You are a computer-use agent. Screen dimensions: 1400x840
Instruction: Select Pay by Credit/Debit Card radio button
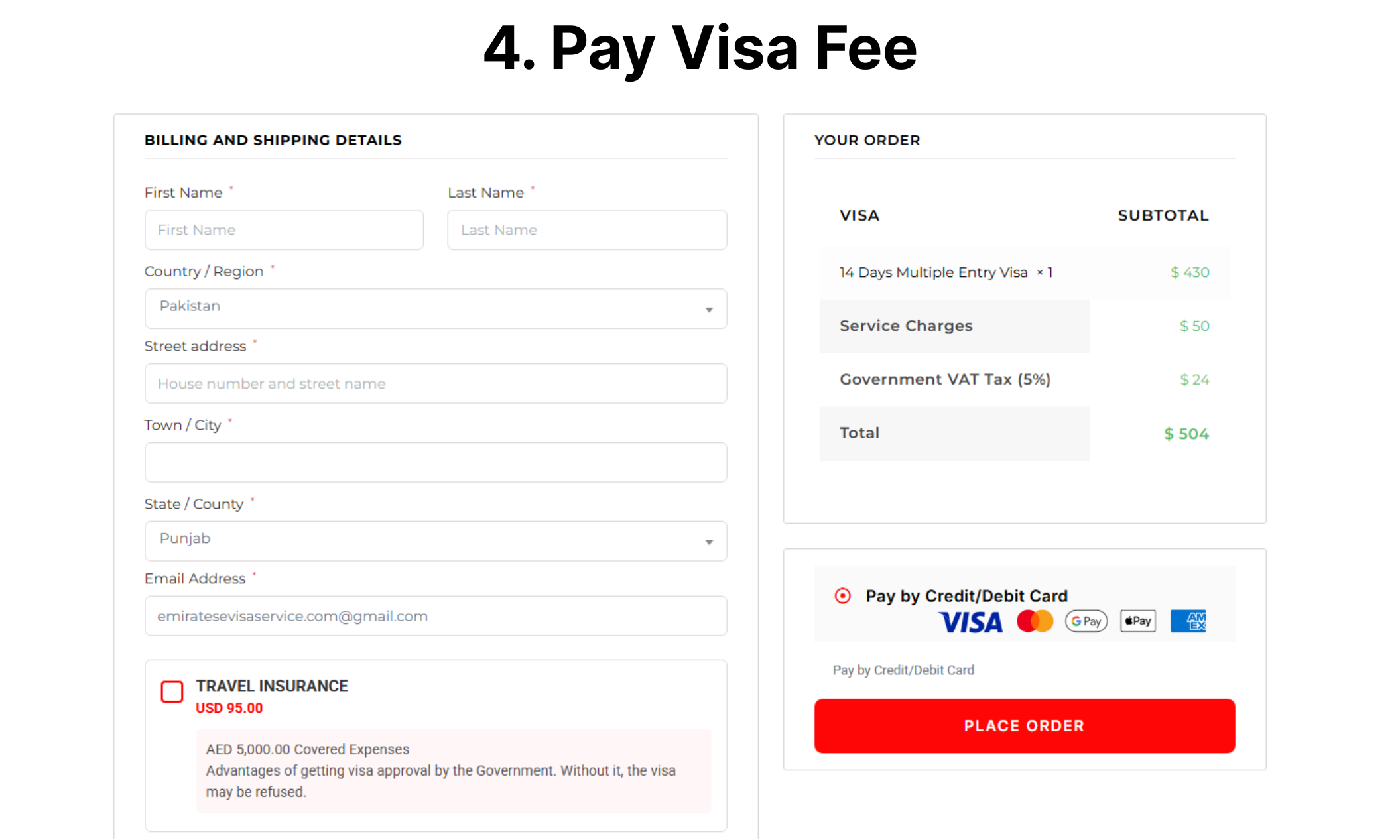[842, 596]
